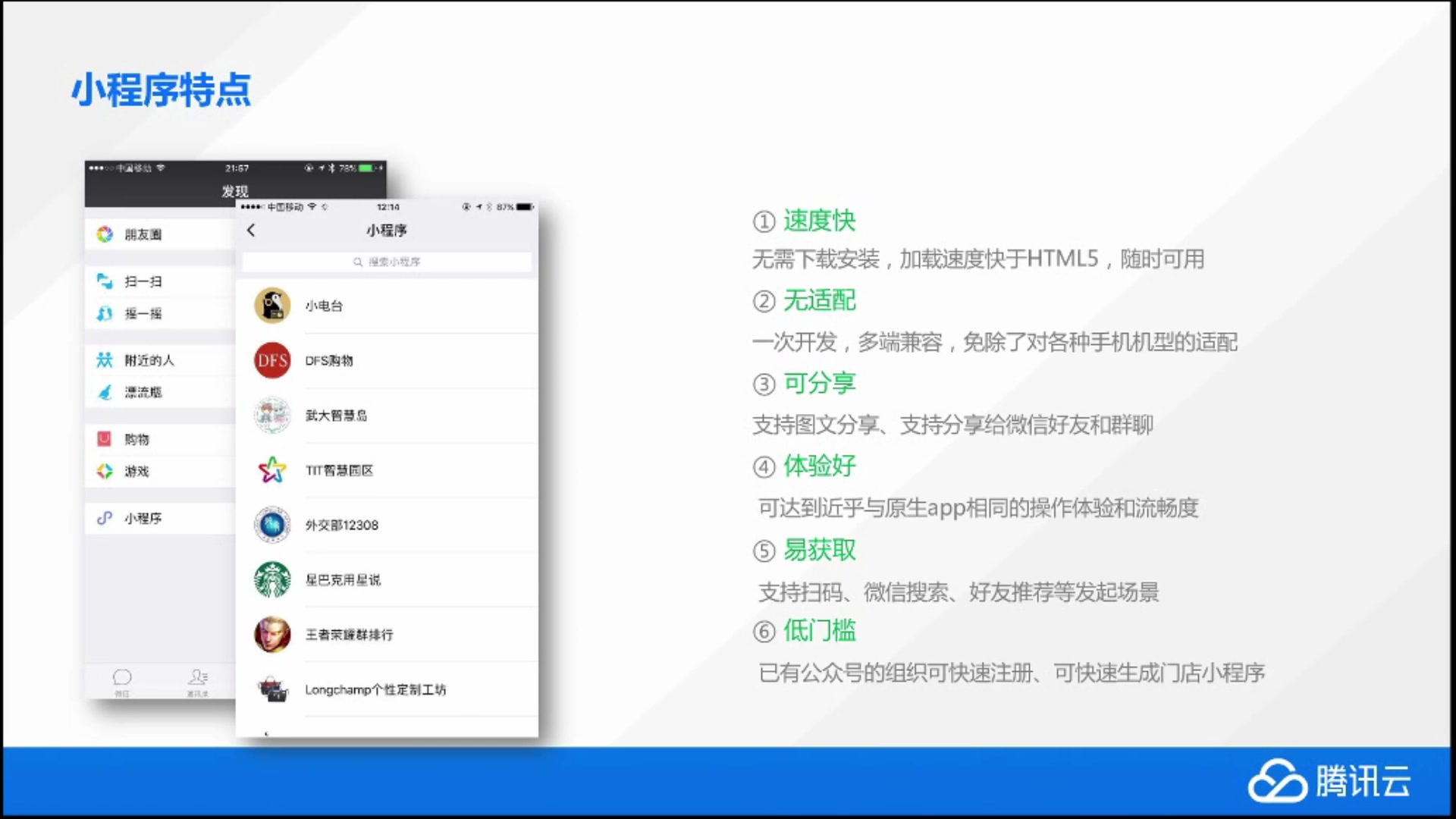The height and width of the screenshot is (819, 1456).
Task: Select the DFS购物 mini program
Action: (x=271, y=360)
